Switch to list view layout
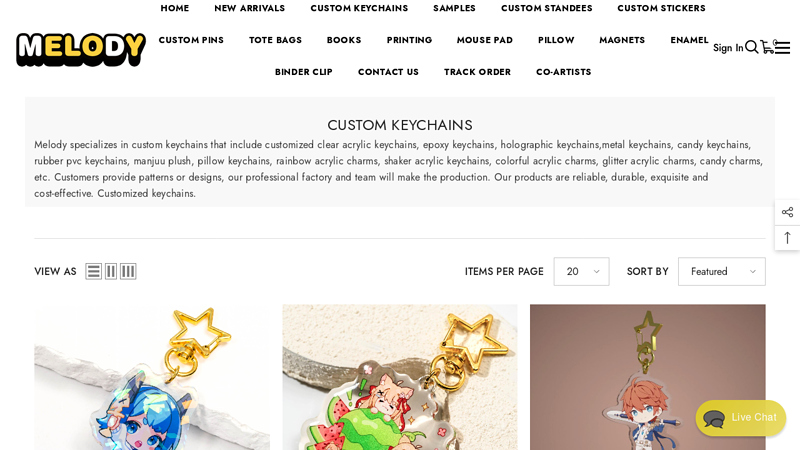The height and width of the screenshot is (450, 800). (x=93, y=271)
